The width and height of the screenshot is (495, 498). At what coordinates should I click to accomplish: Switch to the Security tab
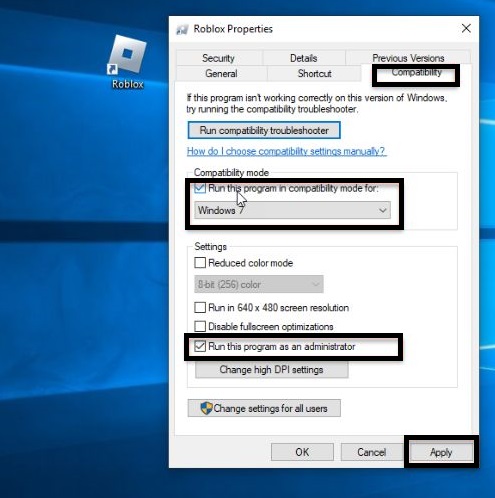[219, 58]
